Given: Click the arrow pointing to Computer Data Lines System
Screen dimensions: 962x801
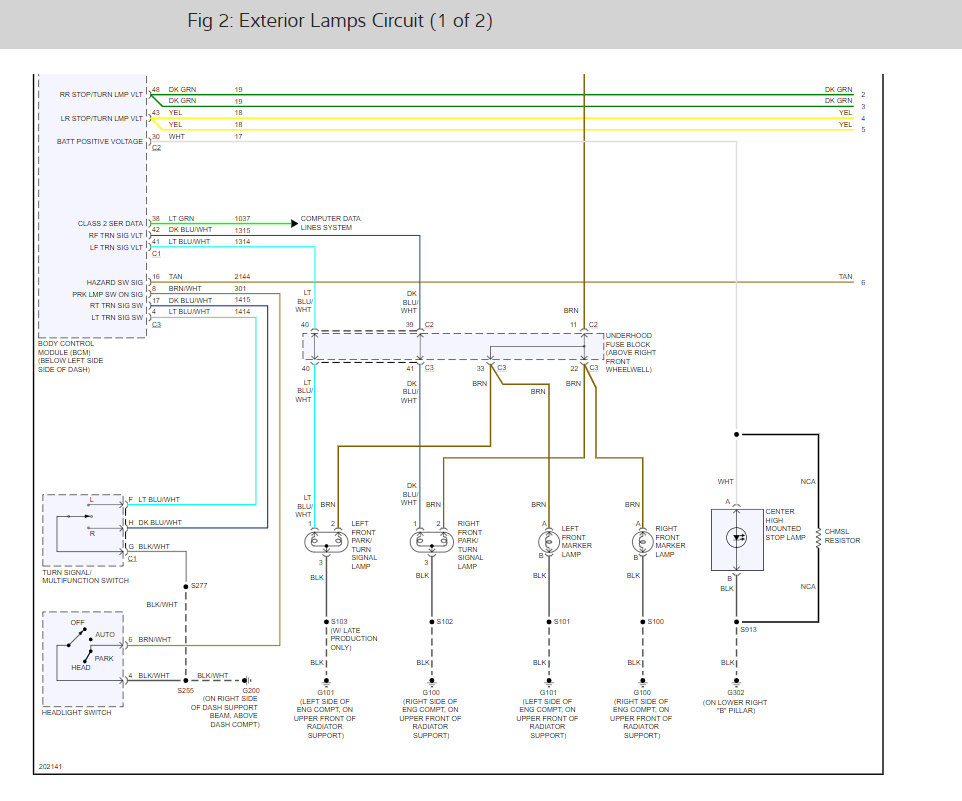Looking at the screenshot, I should point(292,222).
